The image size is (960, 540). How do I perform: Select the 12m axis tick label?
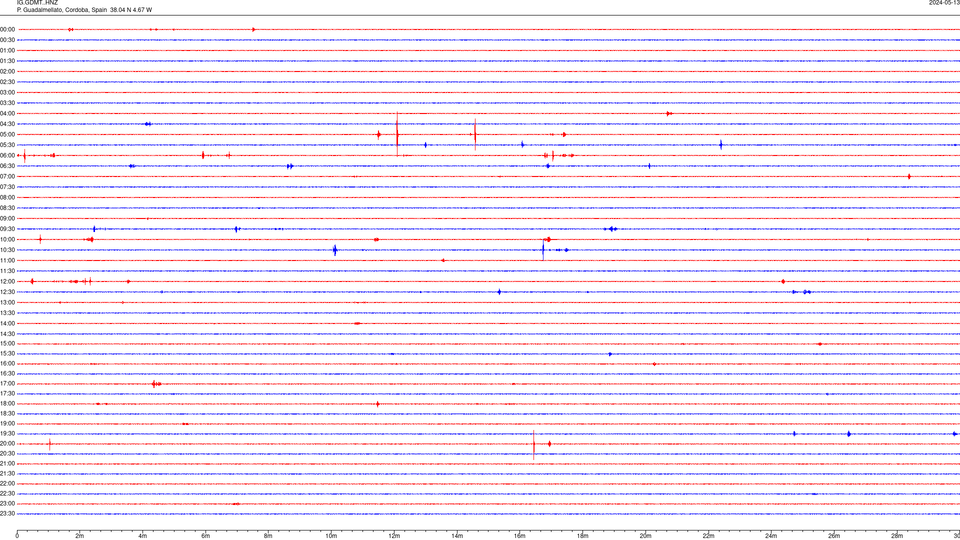394,536
